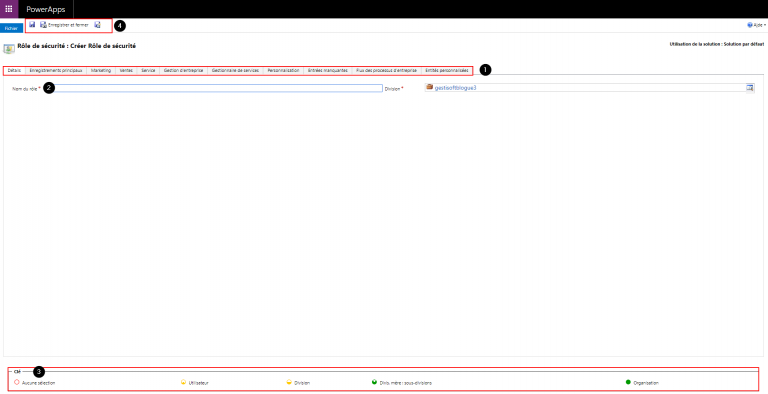Image resolution: width=768 pixels, height=394 pixels.
Task: Click the security role header icon
Action: (x=9, y=48)
